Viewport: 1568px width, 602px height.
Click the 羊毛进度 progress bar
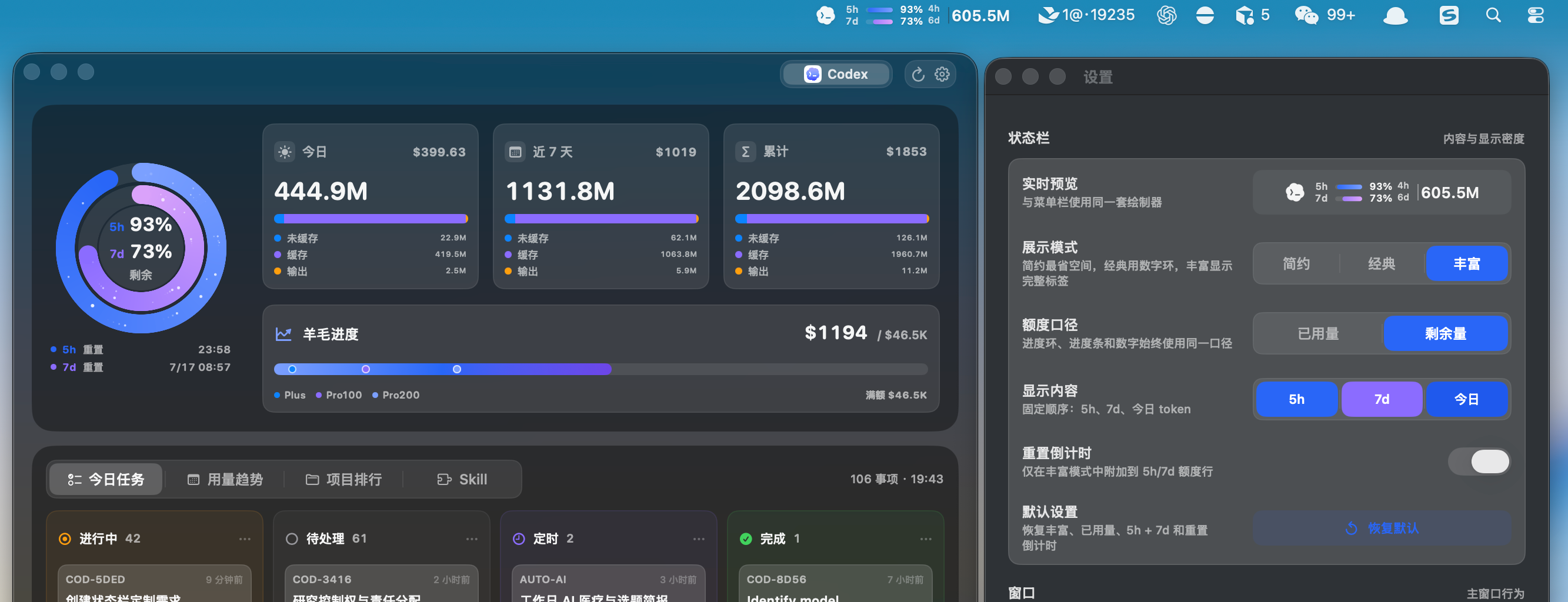coord(600,369)
